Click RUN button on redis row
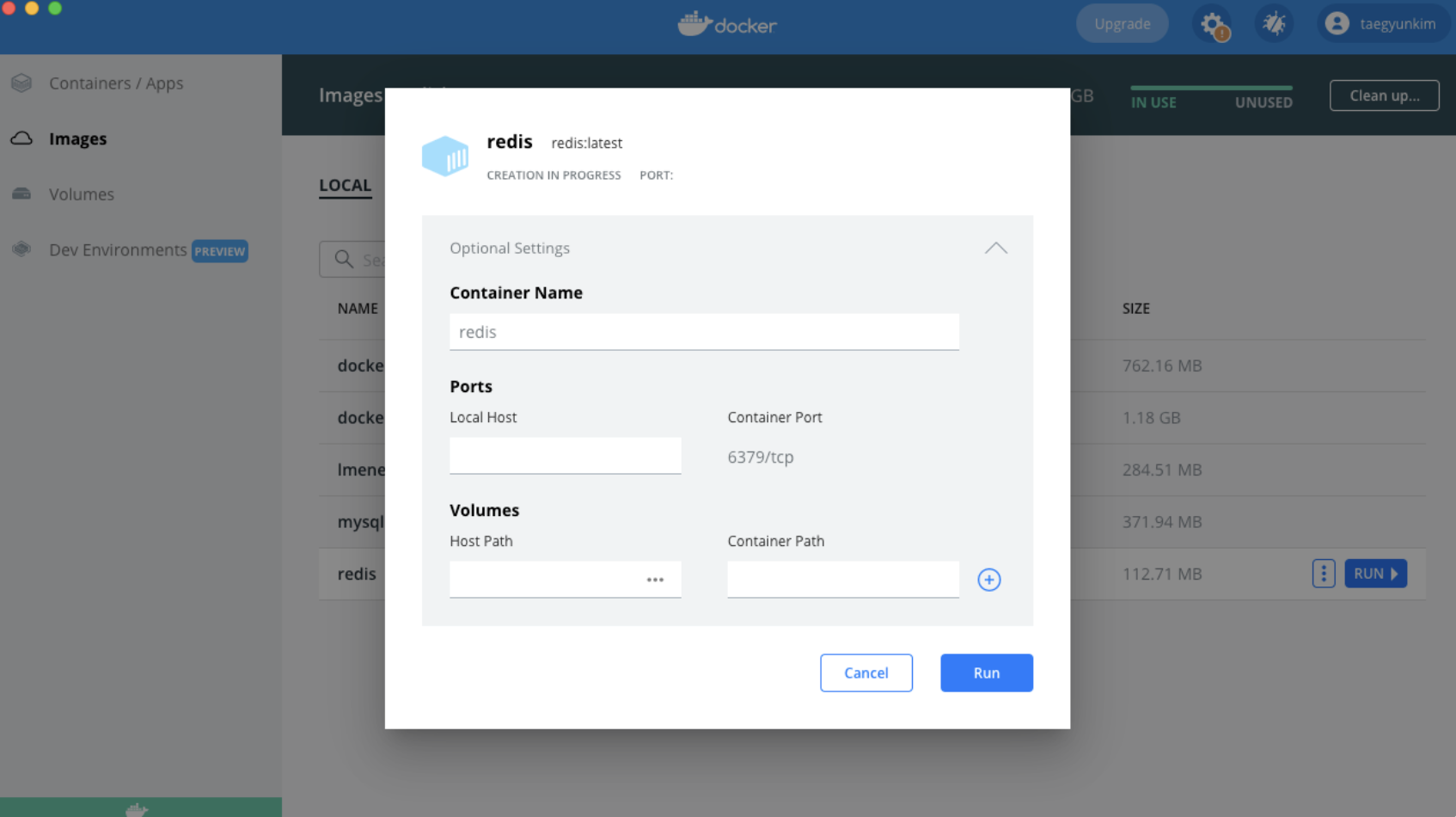Viewport: 1456px width, 817px height. 1375,574
